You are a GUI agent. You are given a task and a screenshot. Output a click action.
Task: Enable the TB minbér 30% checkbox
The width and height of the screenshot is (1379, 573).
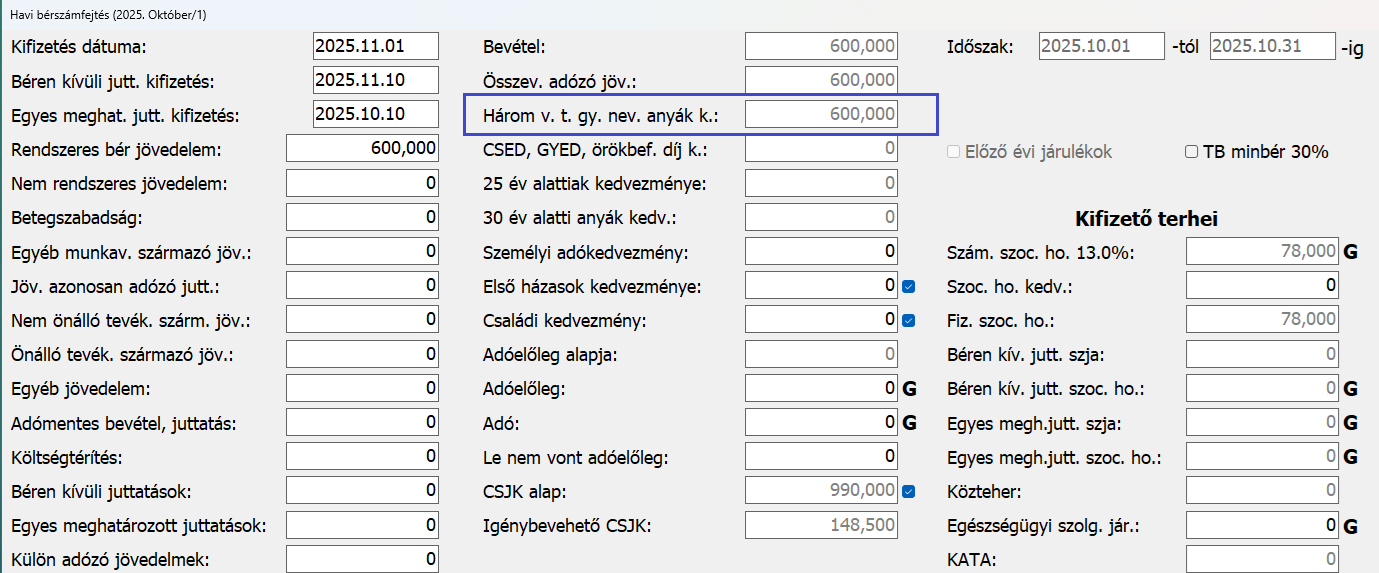click(1191, 152)
